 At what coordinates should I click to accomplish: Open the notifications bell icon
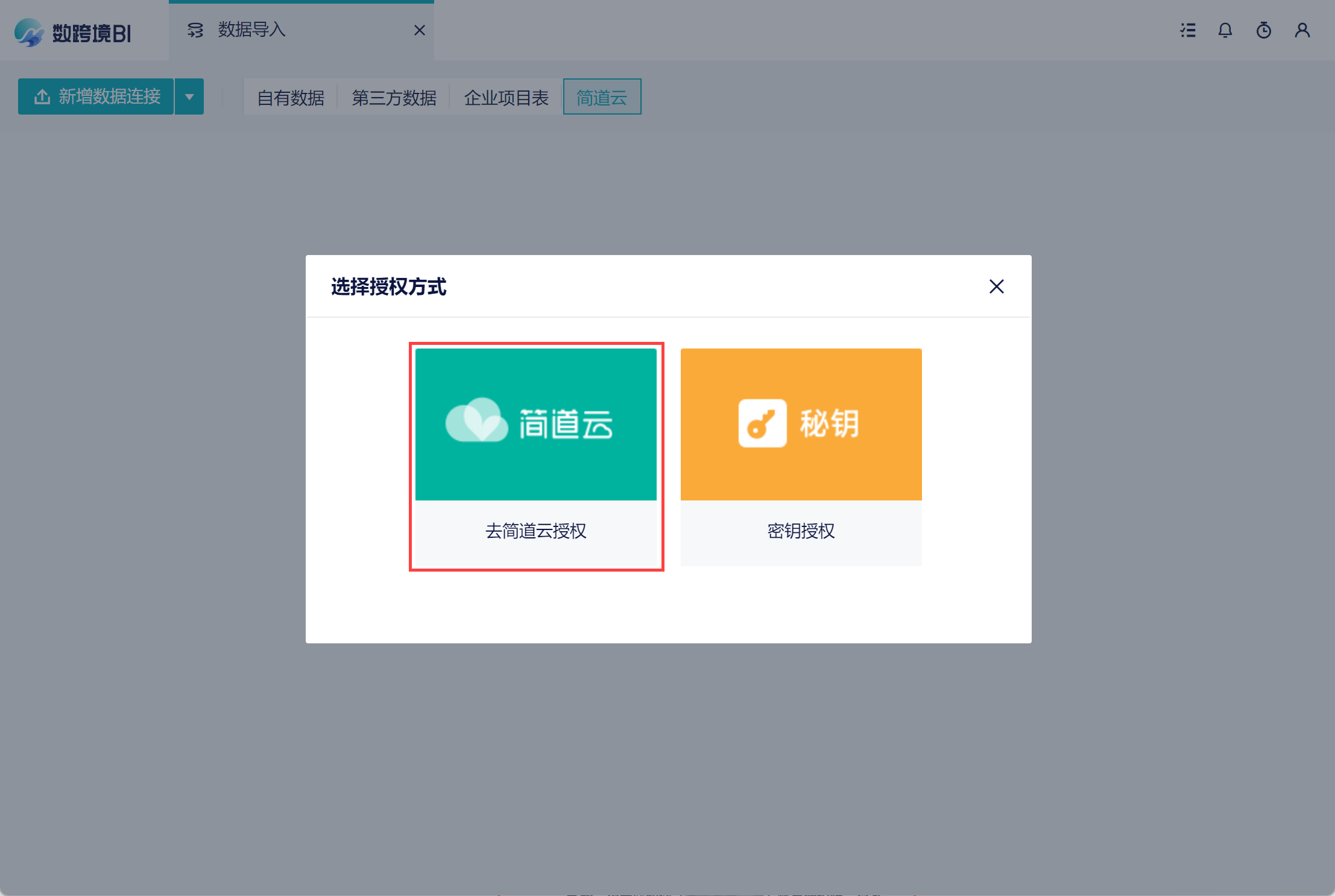click(x=1225, y=30)
